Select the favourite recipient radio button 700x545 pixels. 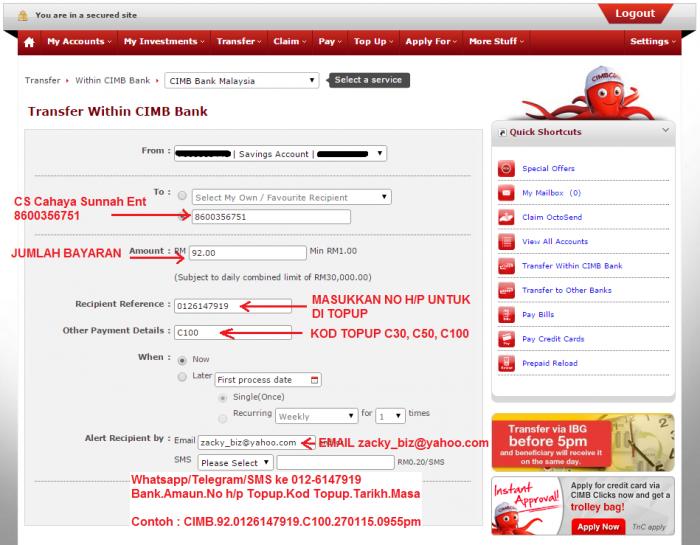182,196
